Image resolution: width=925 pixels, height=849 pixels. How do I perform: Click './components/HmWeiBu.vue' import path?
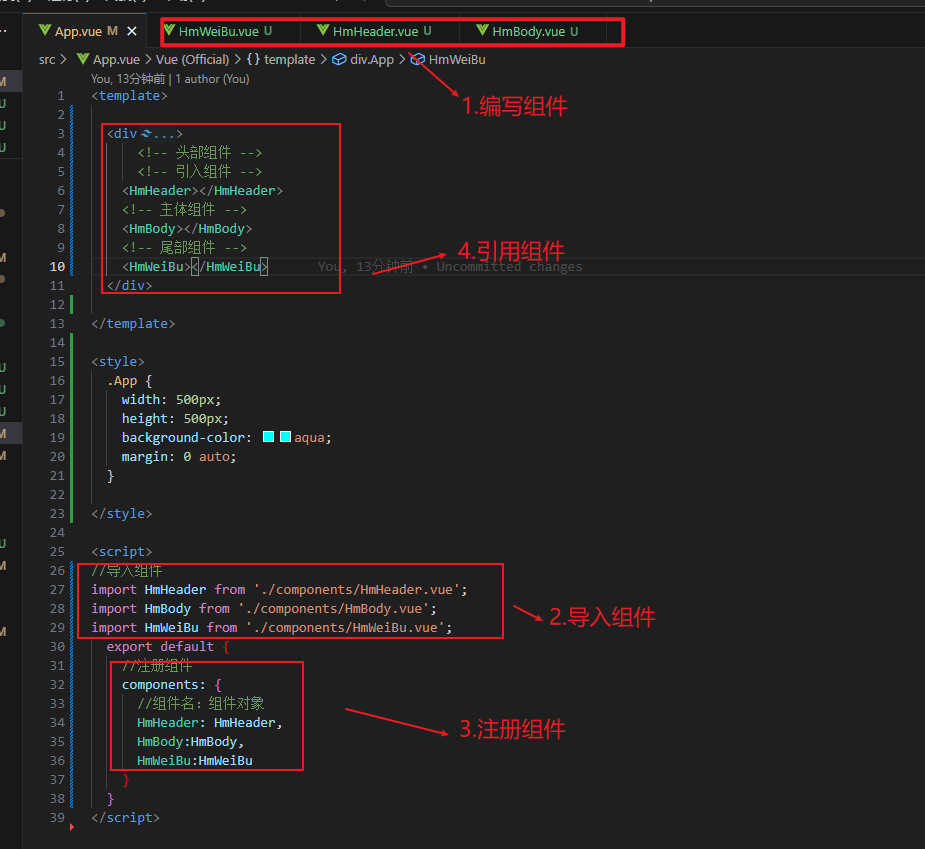coord(346,628)
